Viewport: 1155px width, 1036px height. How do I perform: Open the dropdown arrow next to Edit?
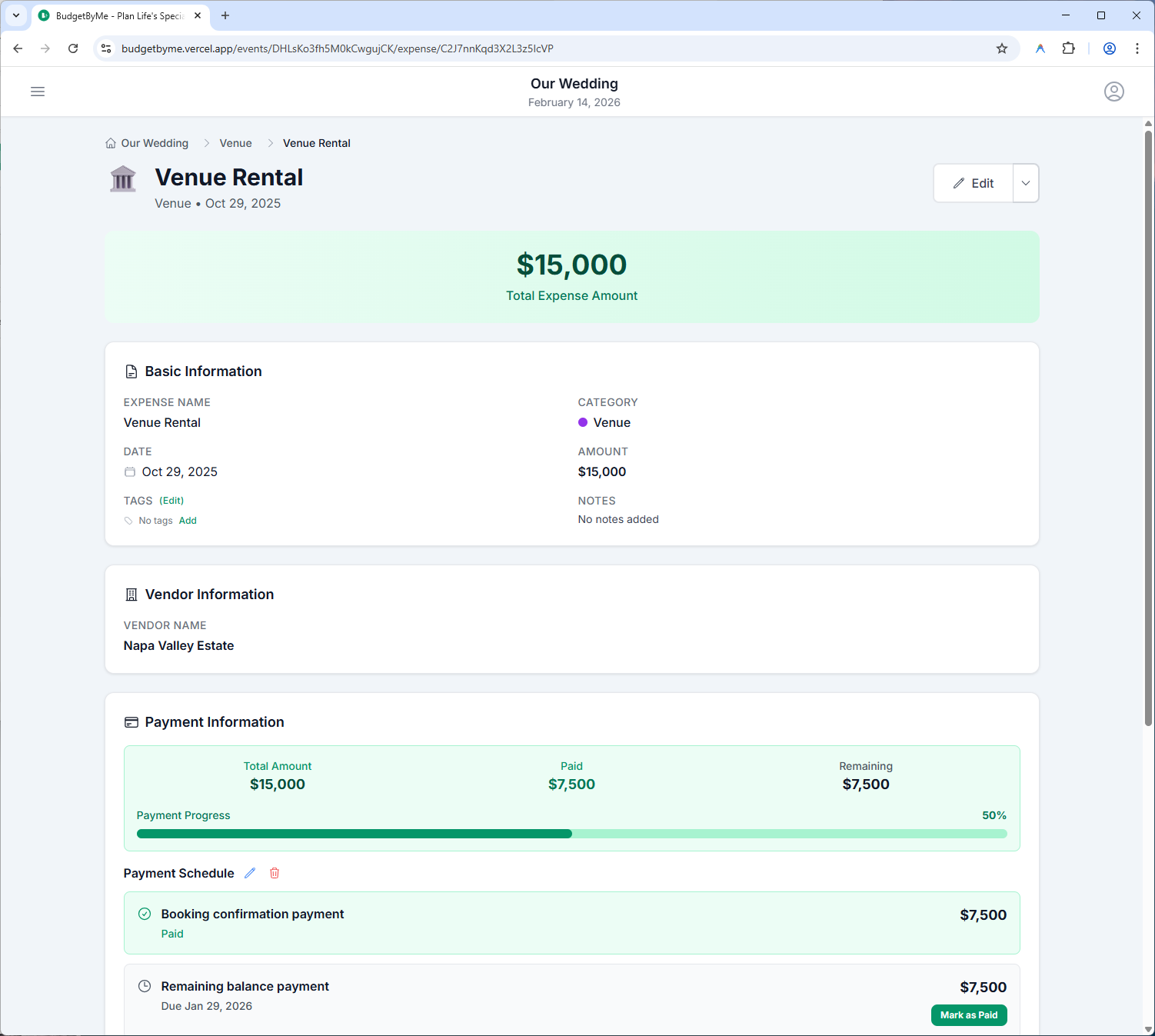click(1025, 183)
